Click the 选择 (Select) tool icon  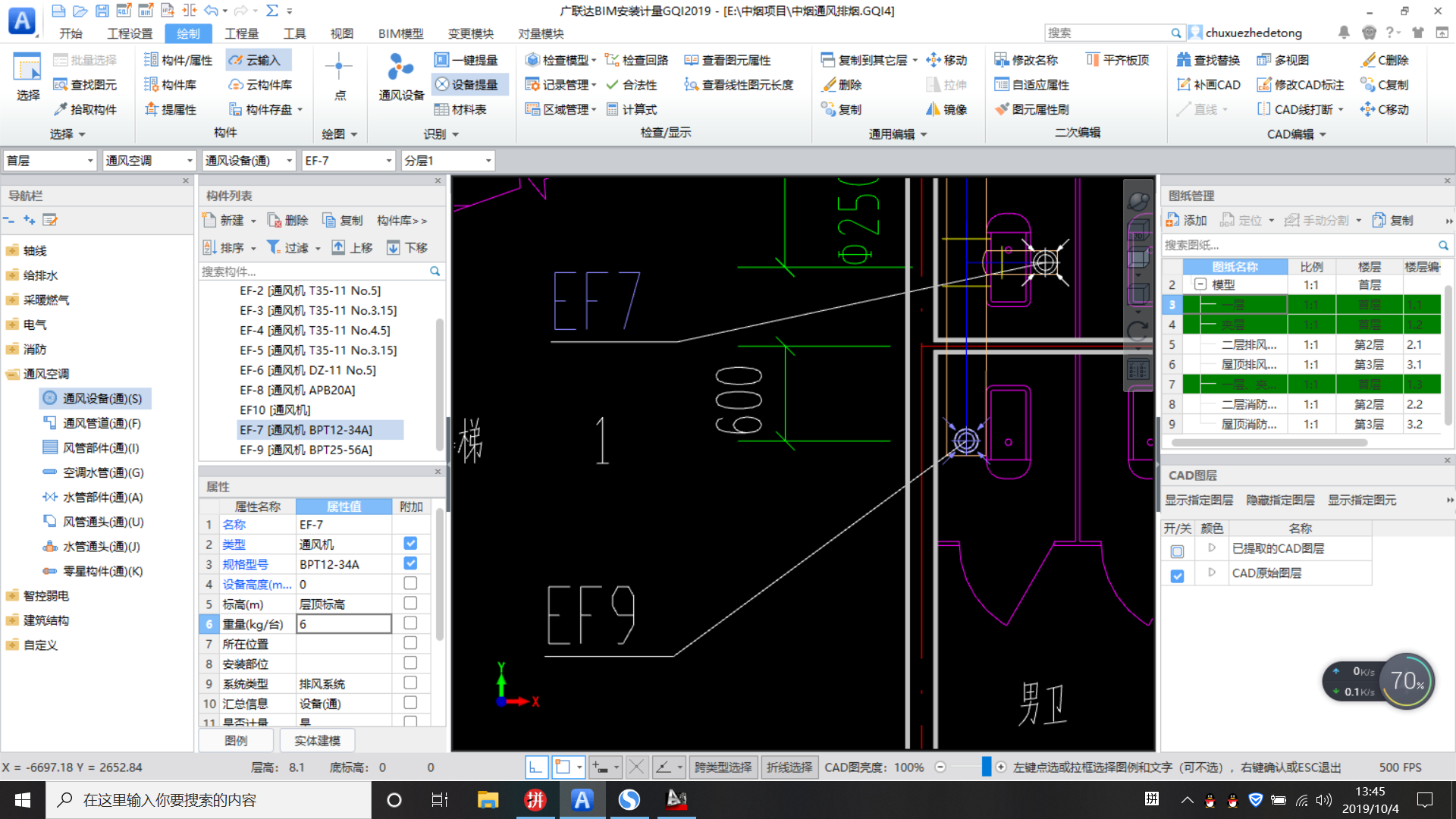tap(28, 76)
